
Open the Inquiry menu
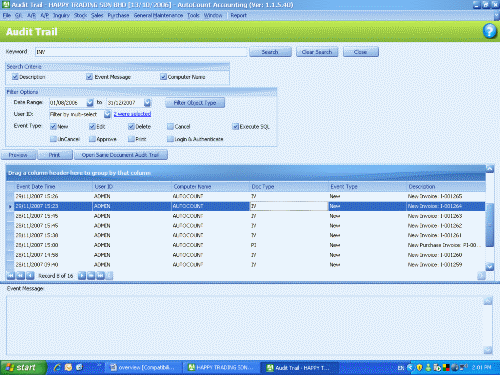[x=61, y=15]
